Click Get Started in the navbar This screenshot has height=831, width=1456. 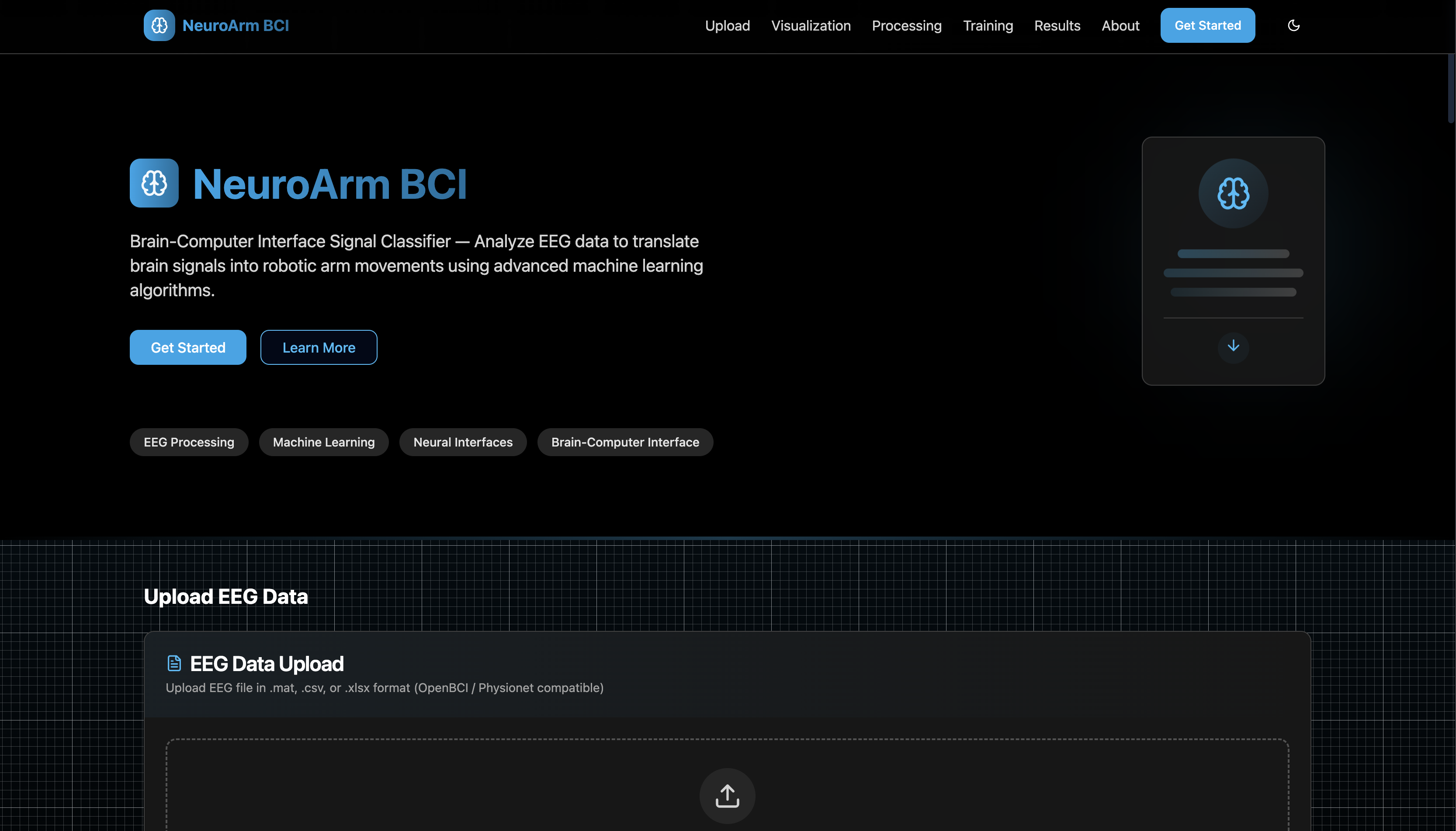1207,25
